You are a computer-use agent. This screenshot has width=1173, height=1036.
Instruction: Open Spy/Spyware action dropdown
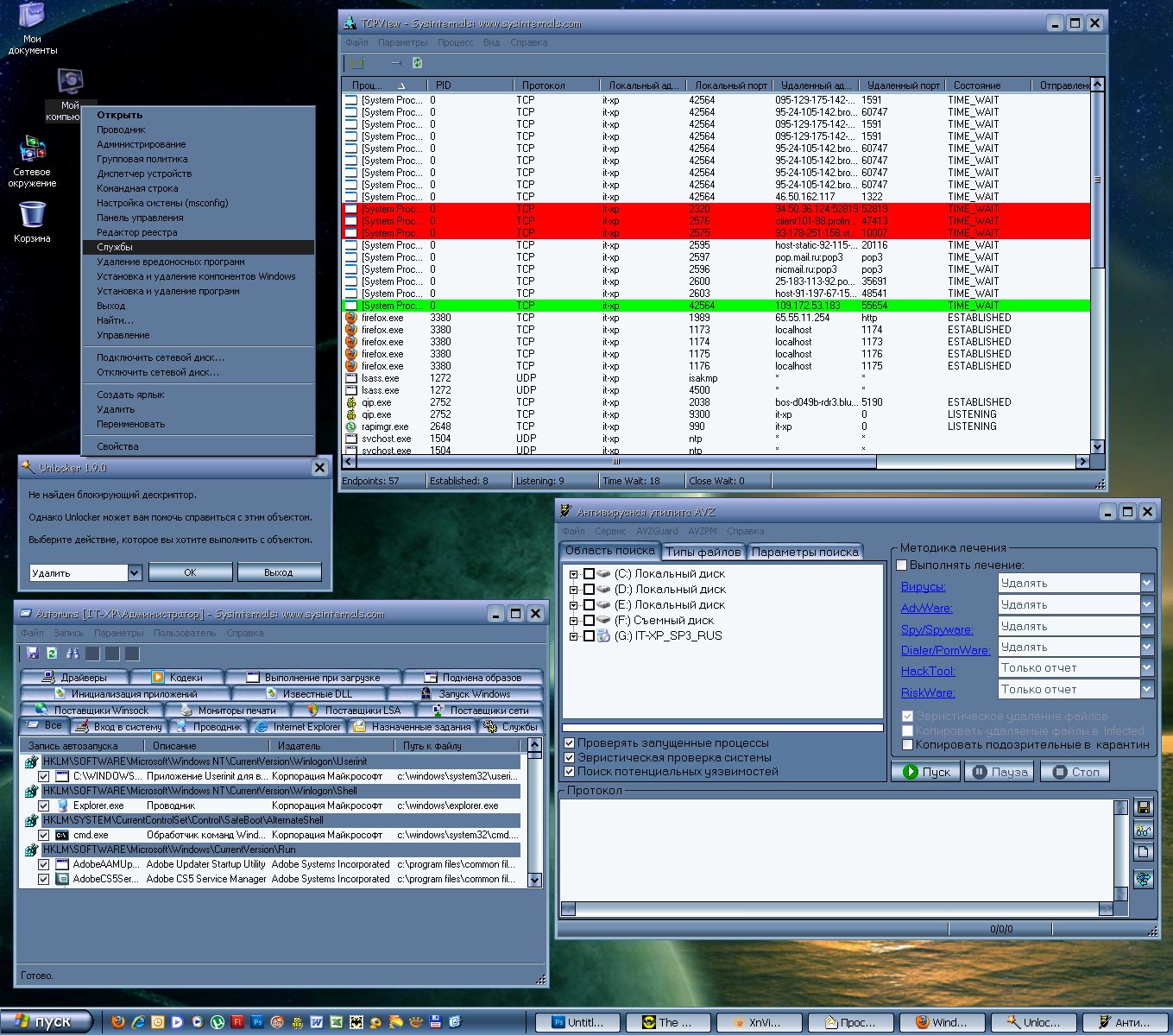pos(1146,626)
